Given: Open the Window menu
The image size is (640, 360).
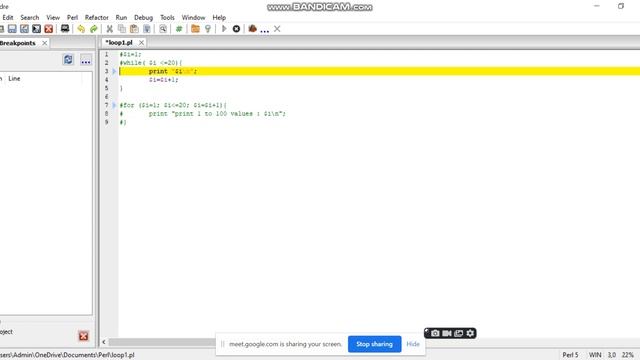Looking at the screenshot, I should point(193,18).
